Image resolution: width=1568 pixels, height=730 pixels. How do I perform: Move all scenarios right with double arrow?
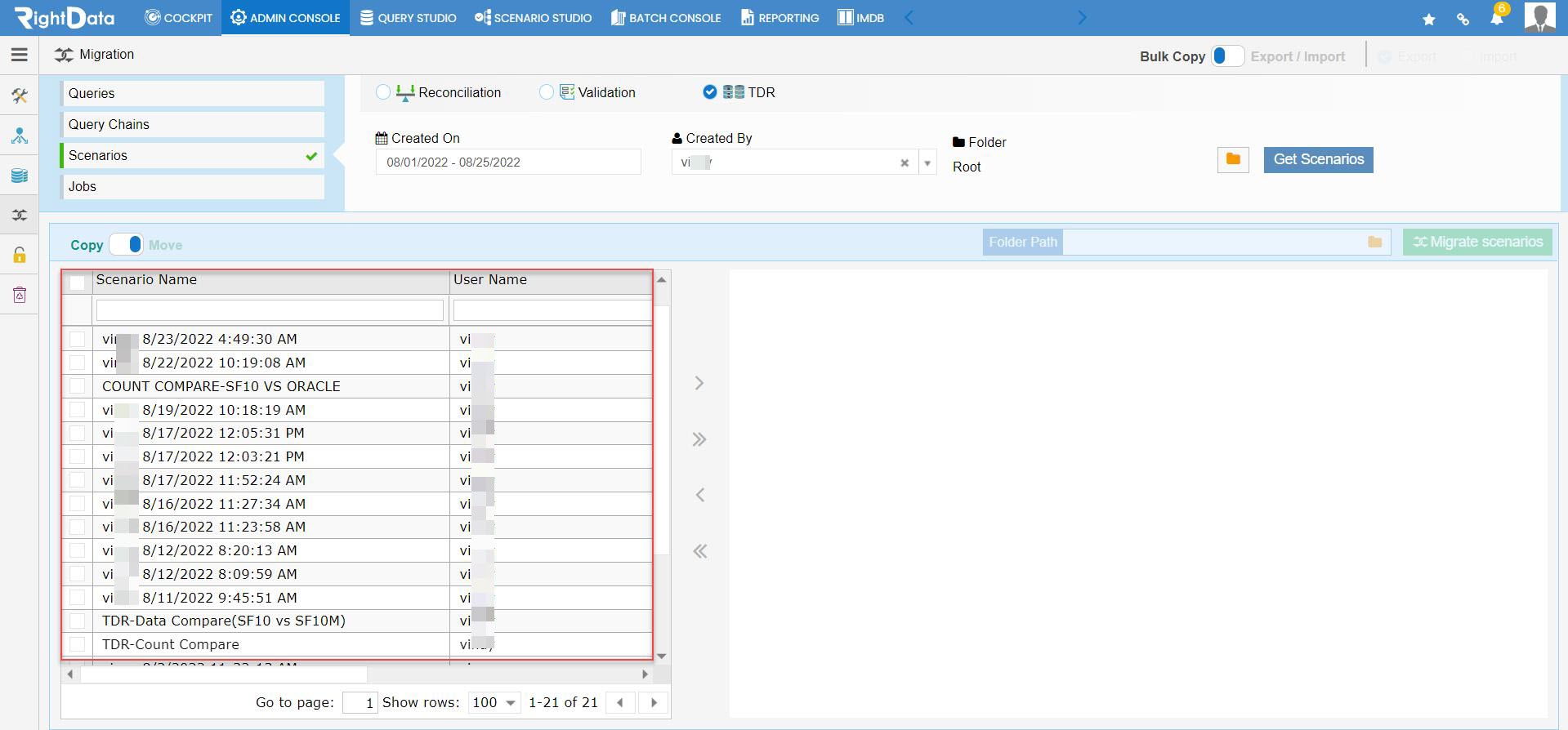(x=699, y=439)
